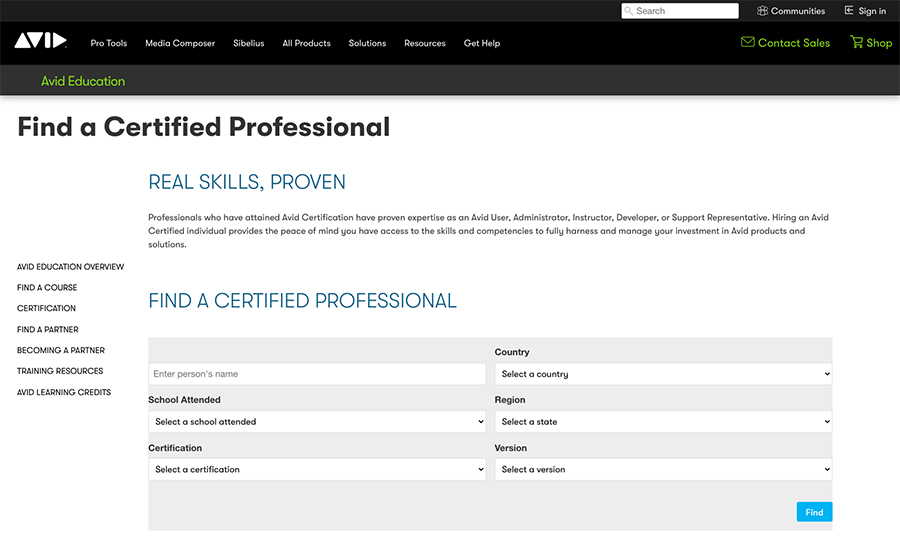Click the Find a Certified Professional blue heading

pos(302,301)
